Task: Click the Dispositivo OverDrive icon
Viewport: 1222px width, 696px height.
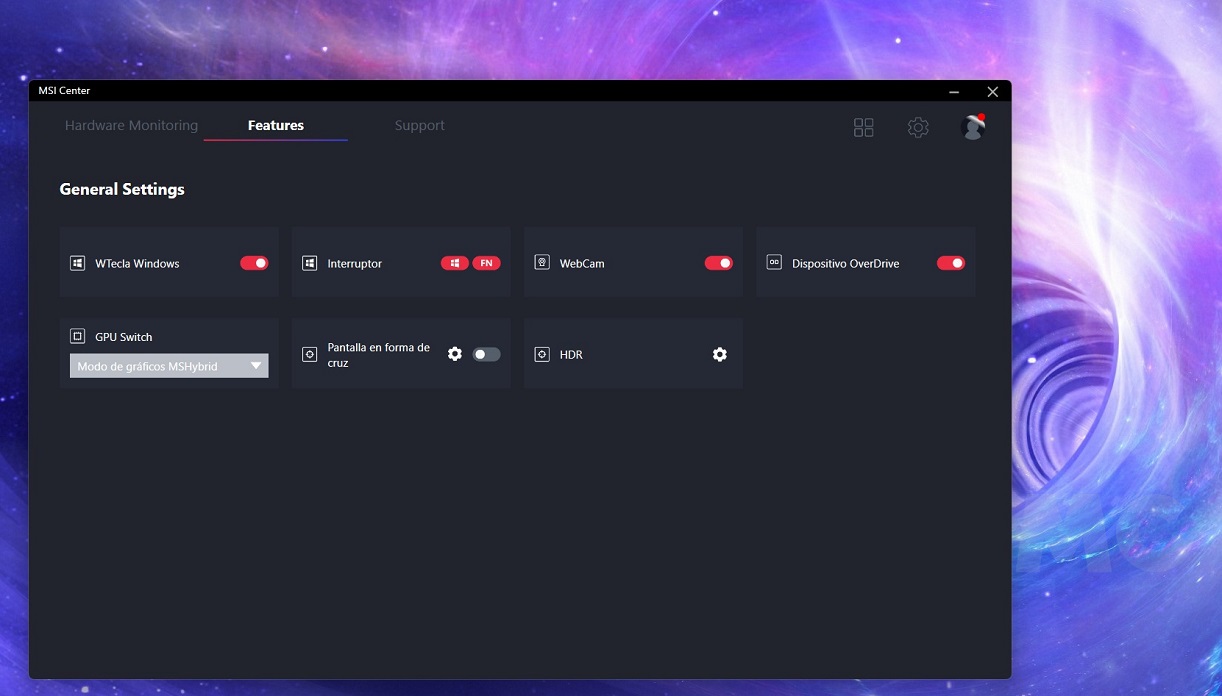Action: point(774,263)
